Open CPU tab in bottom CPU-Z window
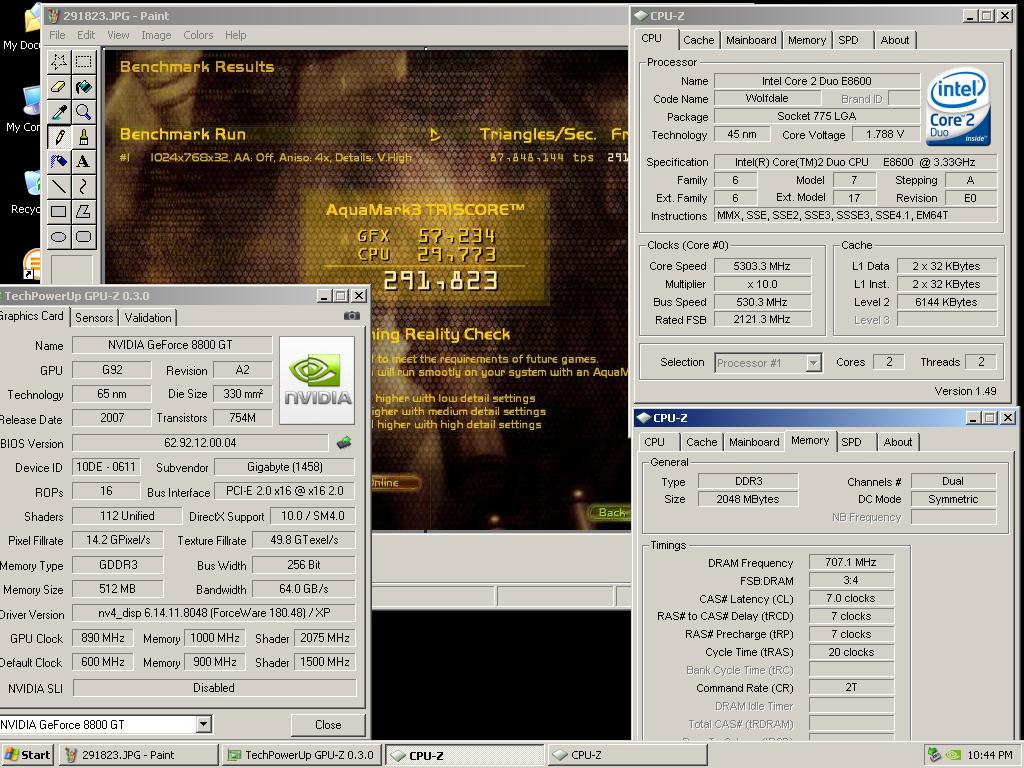This screenshot has height=768, width=1024. tap(654, 442)
